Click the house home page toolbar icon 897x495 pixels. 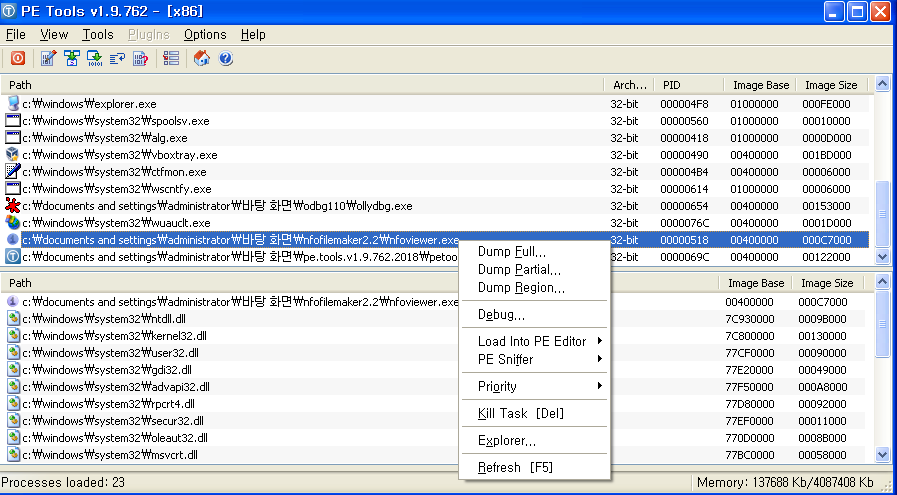coord(201,58)
